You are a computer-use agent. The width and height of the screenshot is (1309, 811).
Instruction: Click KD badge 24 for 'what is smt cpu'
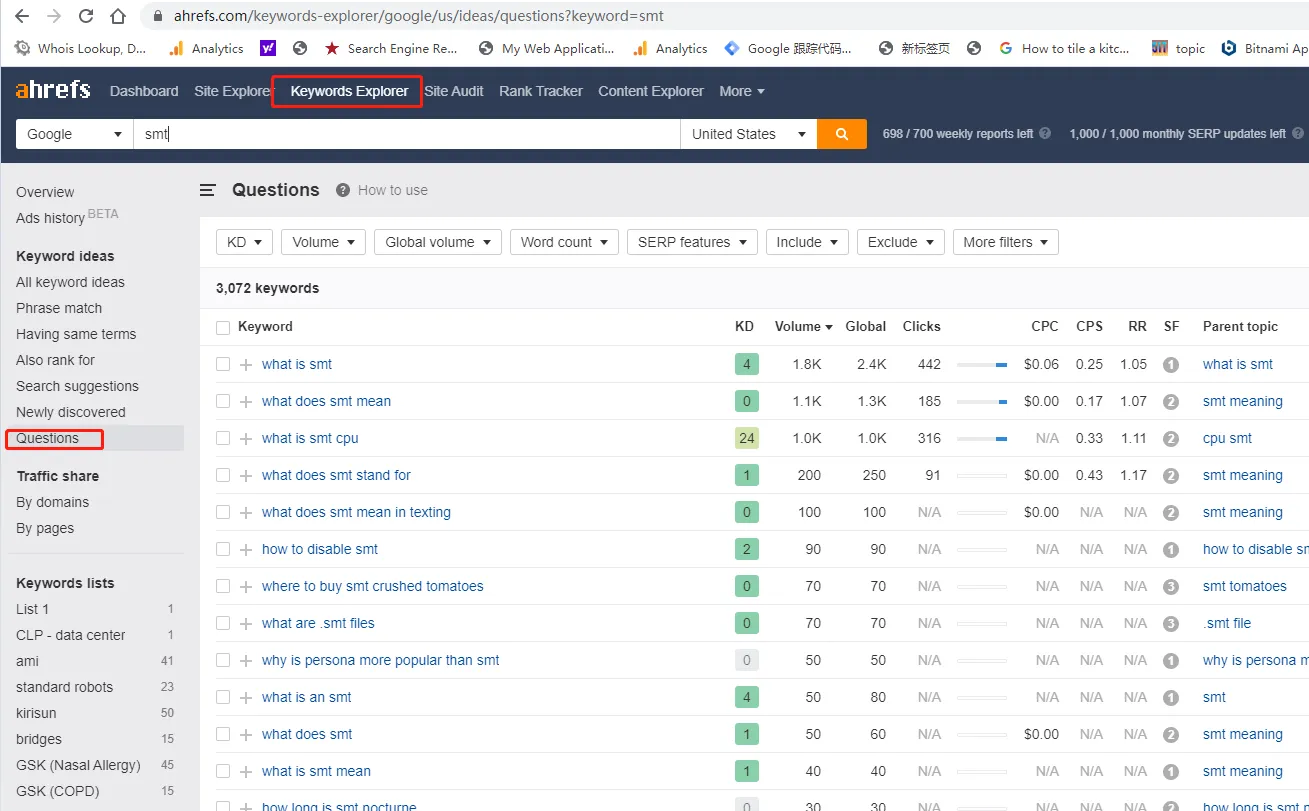[x=746, y=438]
